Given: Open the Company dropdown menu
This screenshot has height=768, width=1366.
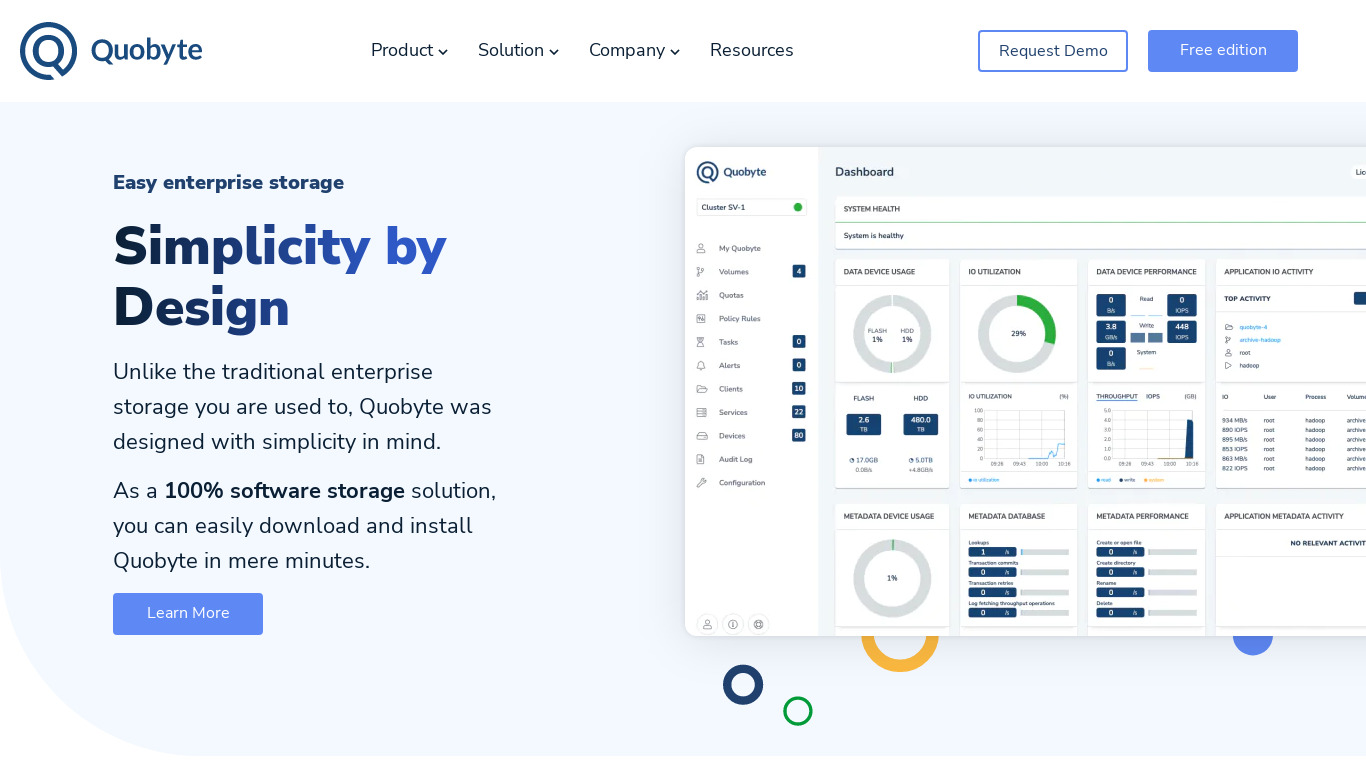Looking at the screenshot, I should coord(634,50).
